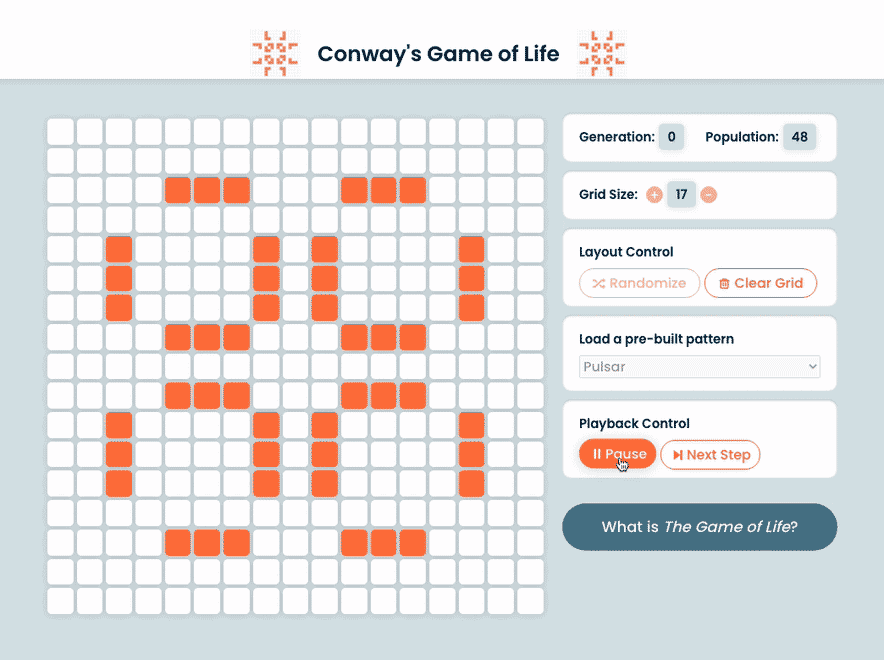The height and width of the screenshot is (660, 884).
Task: Click the pulsar logo left of the title
Action: tap(275, 54)
